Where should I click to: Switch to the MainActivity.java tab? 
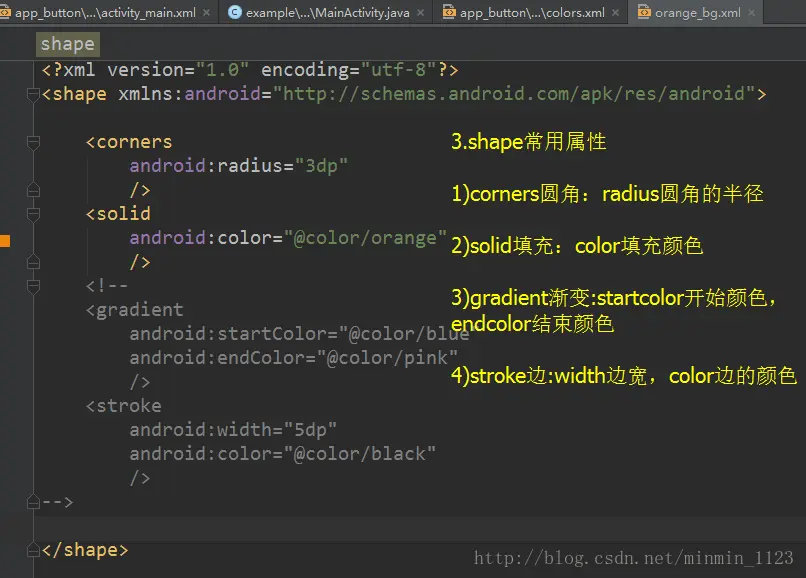(x=327, y=13)
